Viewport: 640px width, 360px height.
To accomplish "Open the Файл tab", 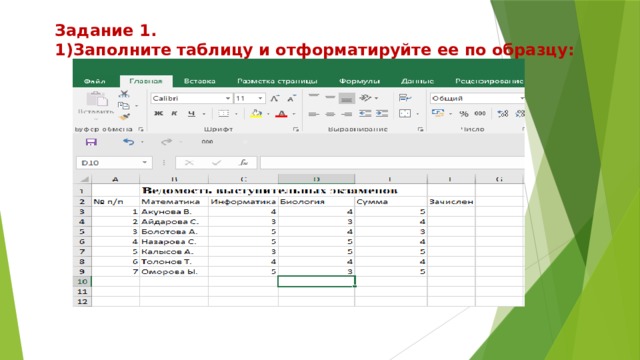I will tap(95, 81).
